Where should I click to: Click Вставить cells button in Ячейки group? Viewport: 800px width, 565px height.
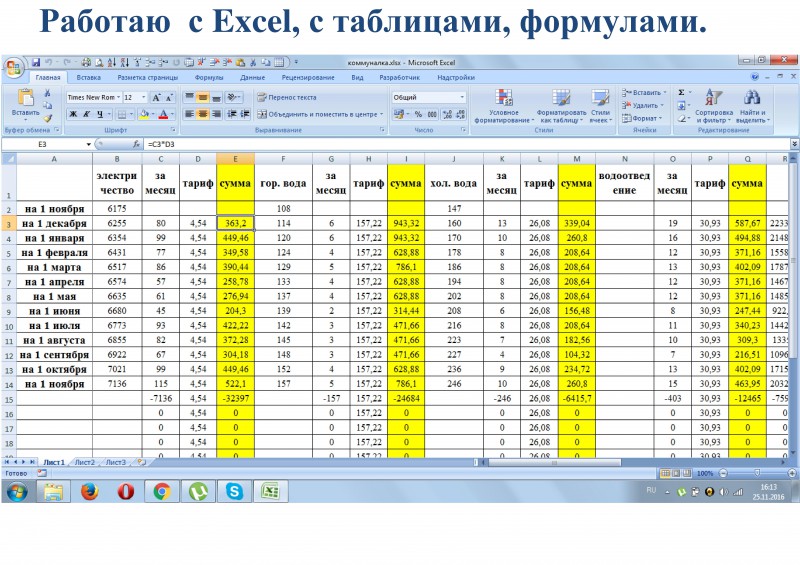point(644,93)
